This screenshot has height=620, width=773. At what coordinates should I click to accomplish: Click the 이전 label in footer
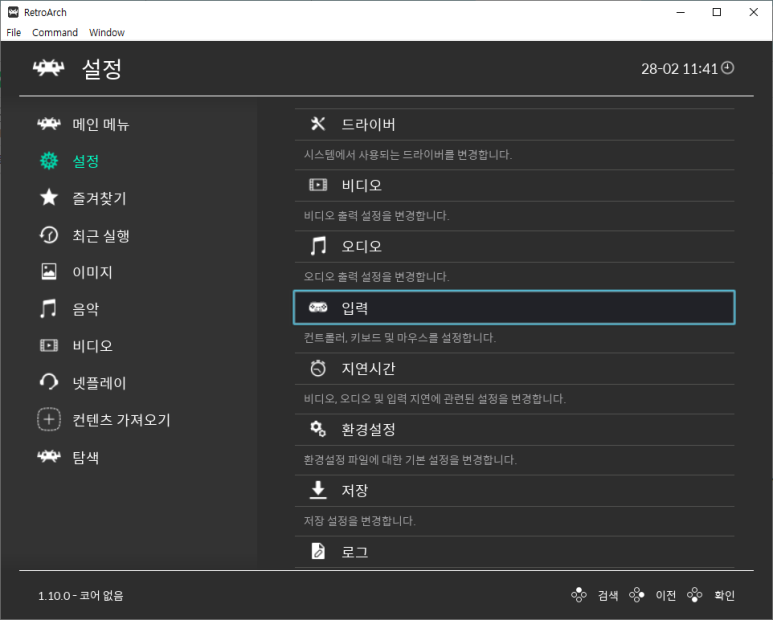(x=666, y=595)
